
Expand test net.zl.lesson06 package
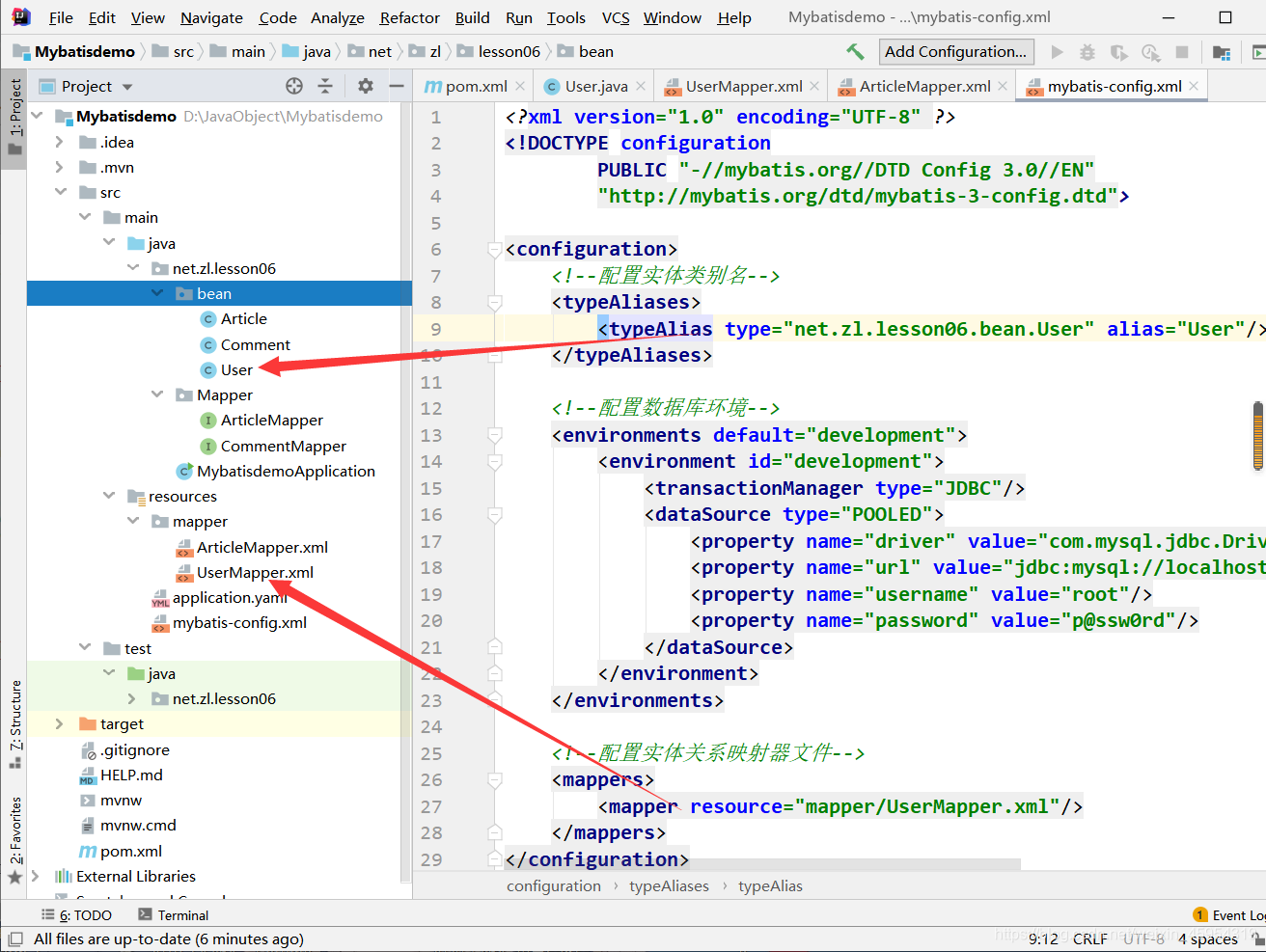pos(132,698)
